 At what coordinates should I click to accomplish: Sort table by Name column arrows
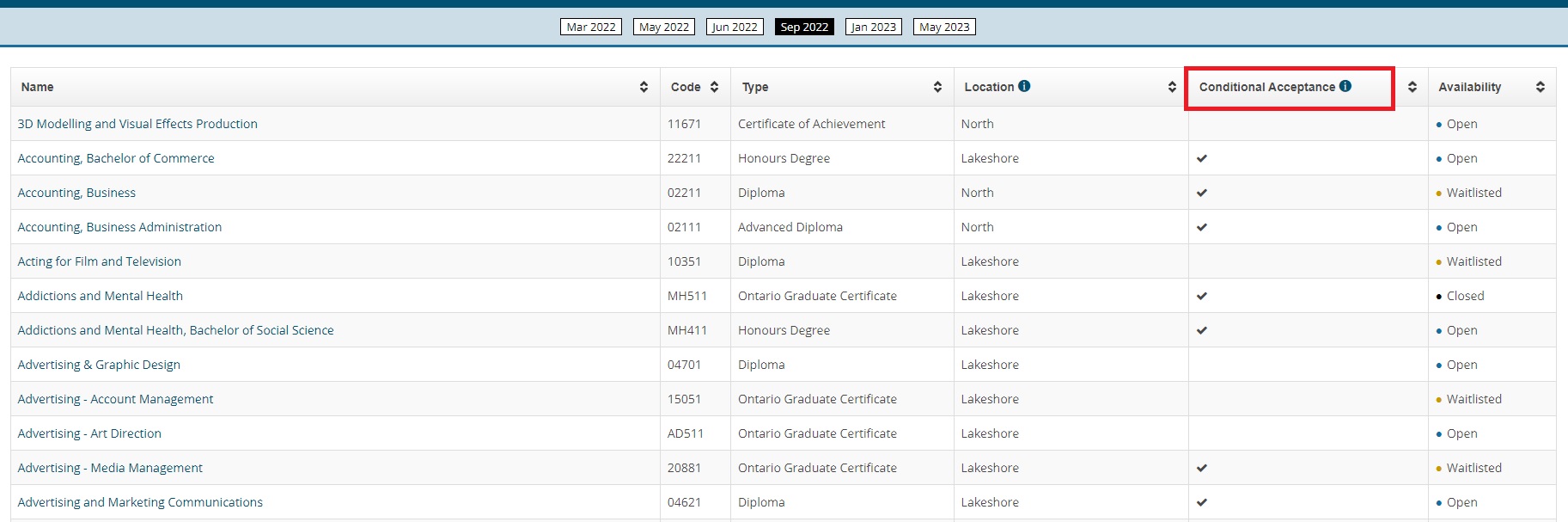pyautogui.click(x=644, y=87)
